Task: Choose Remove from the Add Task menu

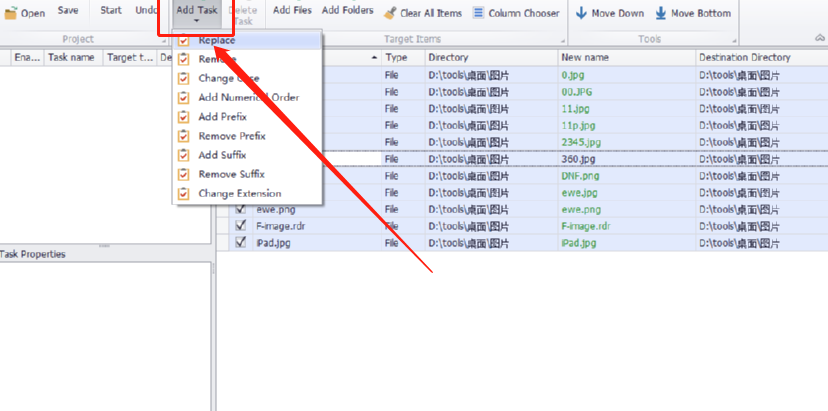Action: coord(247,59)
